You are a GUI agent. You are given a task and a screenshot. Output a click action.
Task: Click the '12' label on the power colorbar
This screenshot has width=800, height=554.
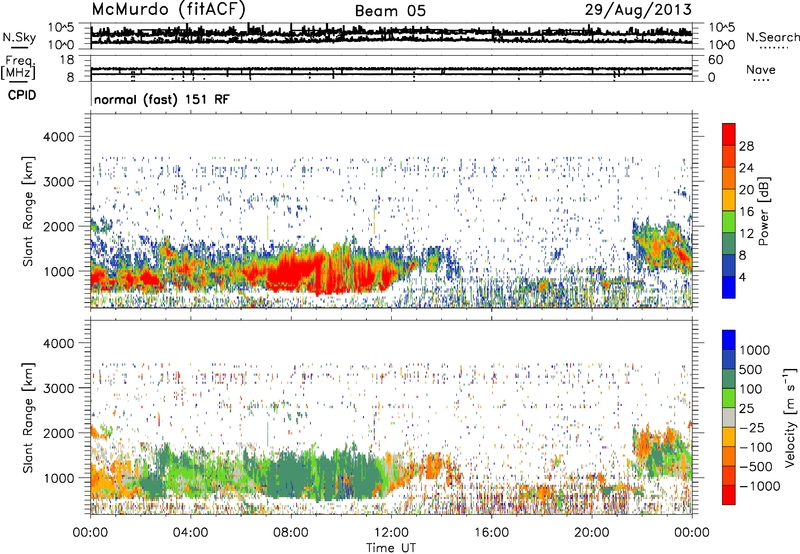pyautogui.click(x=746, y=234)
